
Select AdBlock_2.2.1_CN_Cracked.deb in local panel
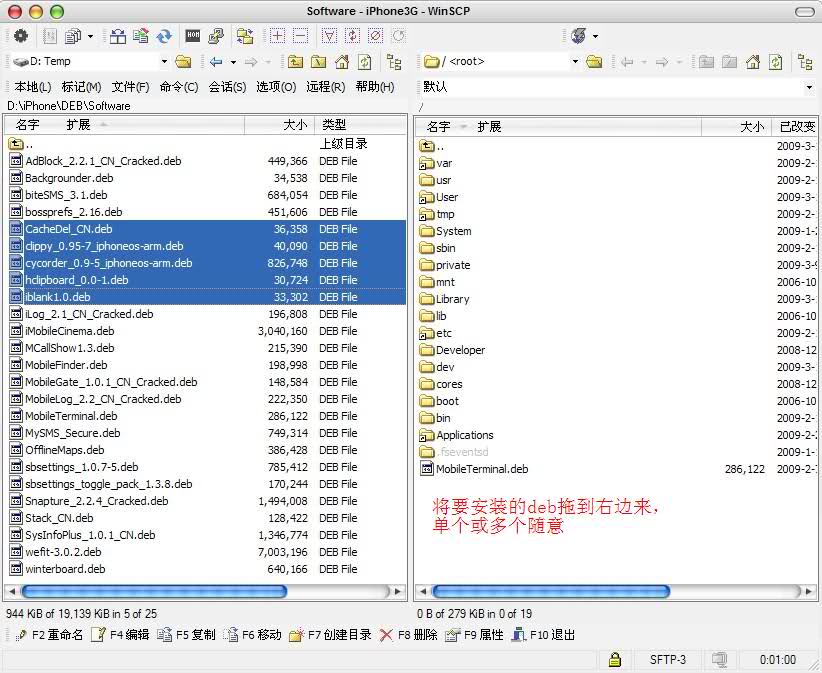click(x=103, y=161)
